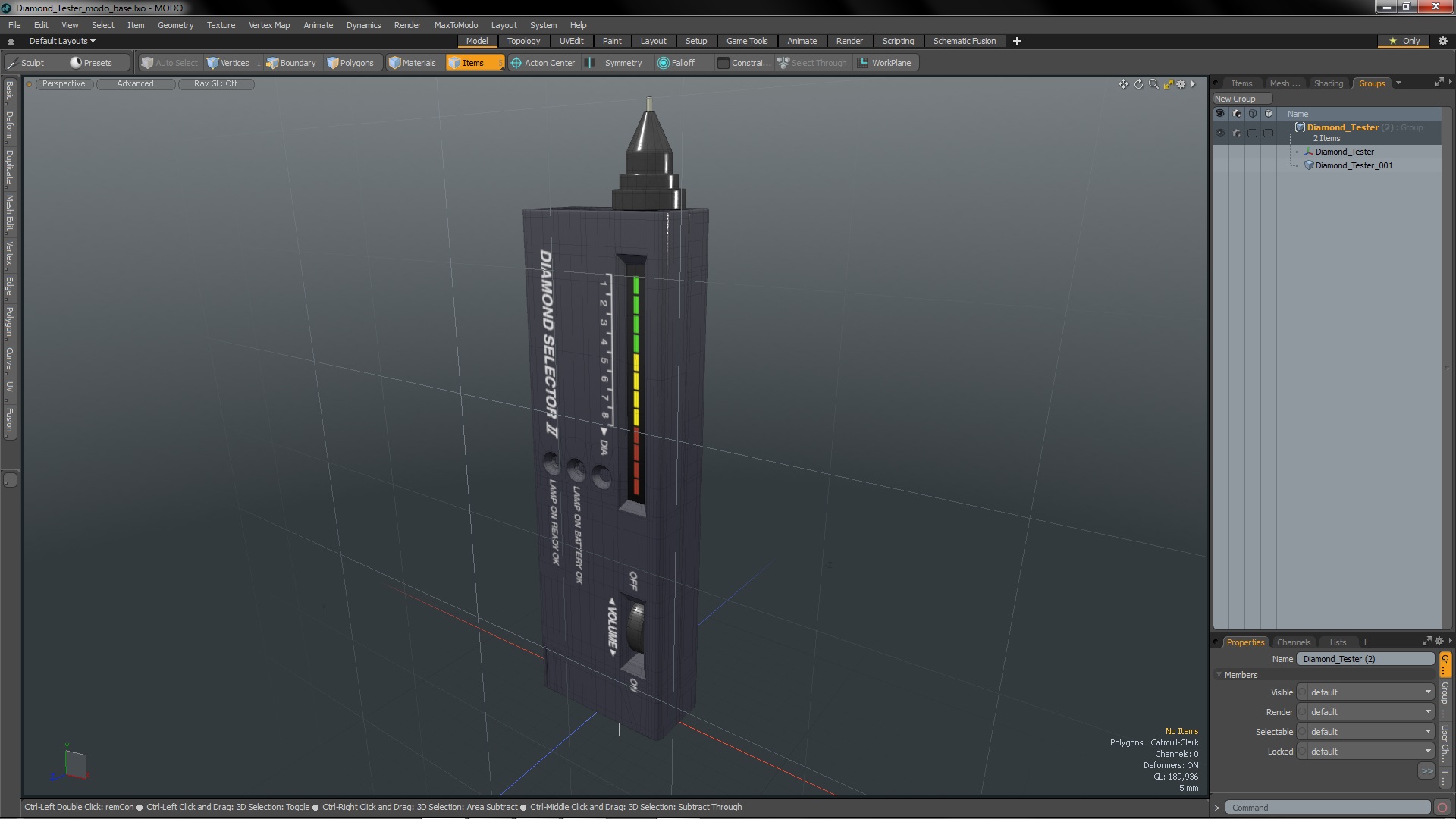The height and width of the screenshot is (819, 1456).
Task: Switch to the UVEdit layout tab
Action: [571, 41]
